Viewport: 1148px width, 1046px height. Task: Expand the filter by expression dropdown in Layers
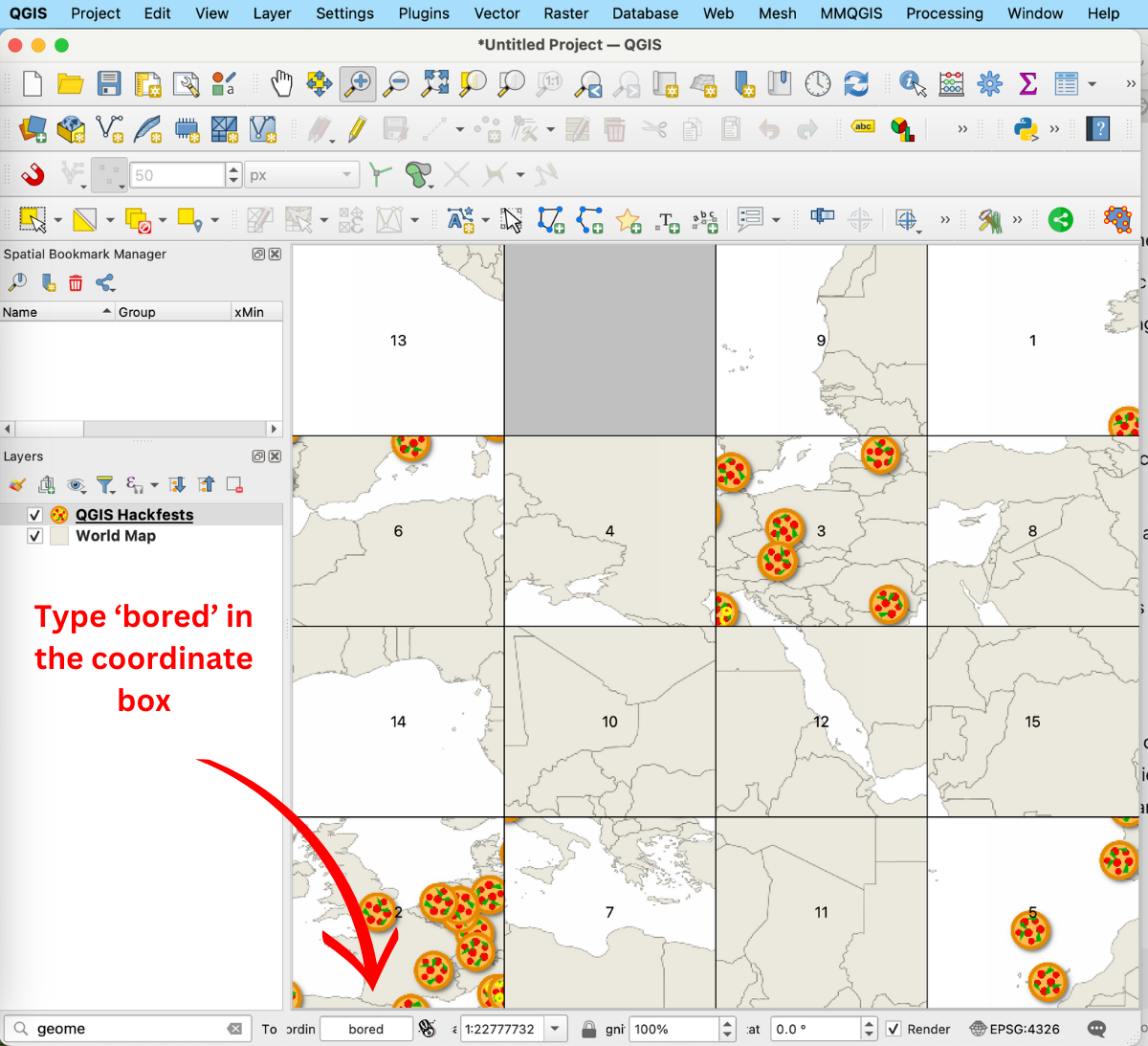(x=155, y=485)
